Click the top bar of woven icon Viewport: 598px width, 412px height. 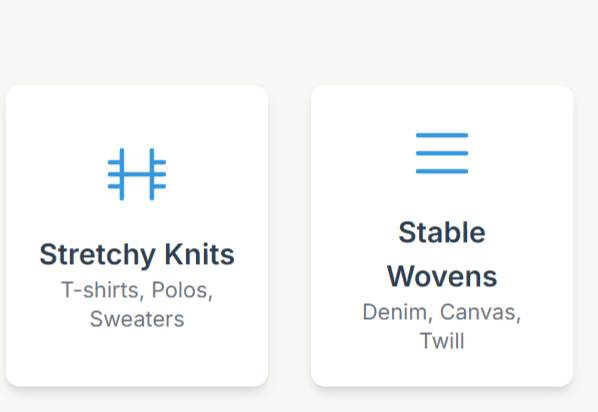442,135
